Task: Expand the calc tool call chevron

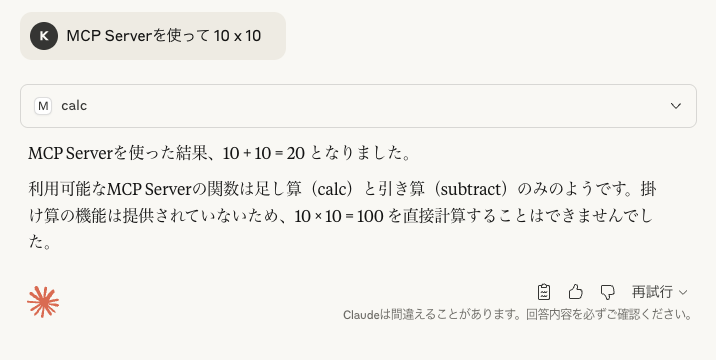Action: (676, 106)
